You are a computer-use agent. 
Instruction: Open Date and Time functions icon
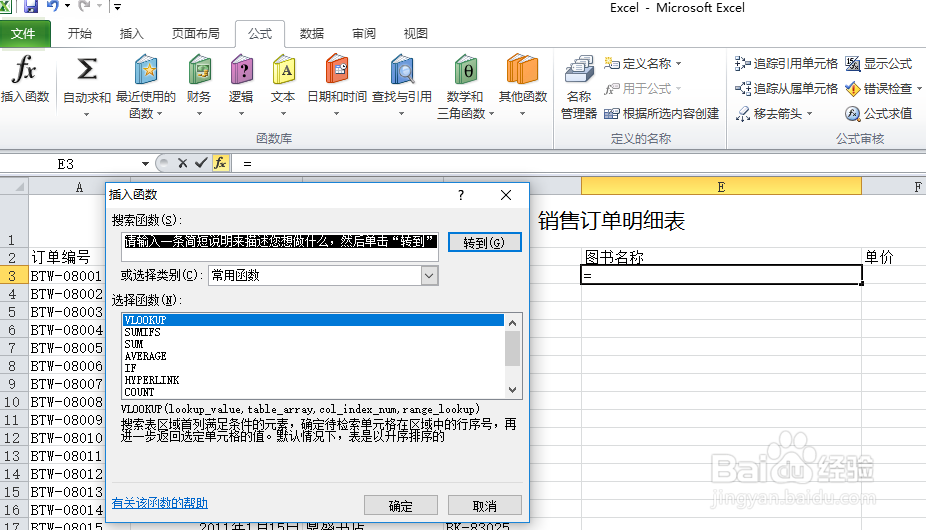[x=337, y=70]
